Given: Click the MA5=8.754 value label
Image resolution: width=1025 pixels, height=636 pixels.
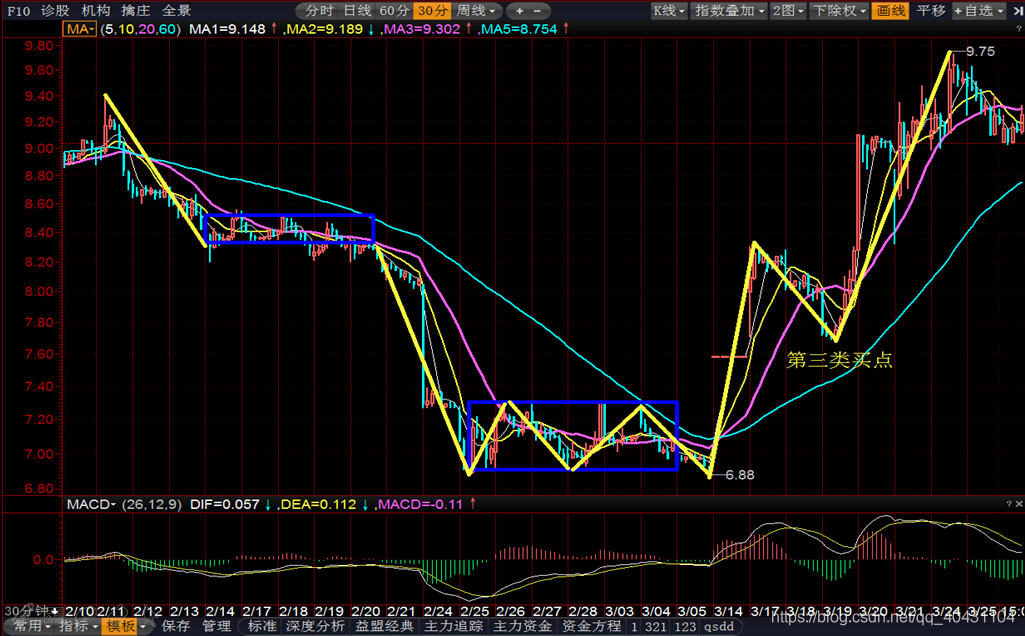Looking at the screenshot, I should [519, 29].
